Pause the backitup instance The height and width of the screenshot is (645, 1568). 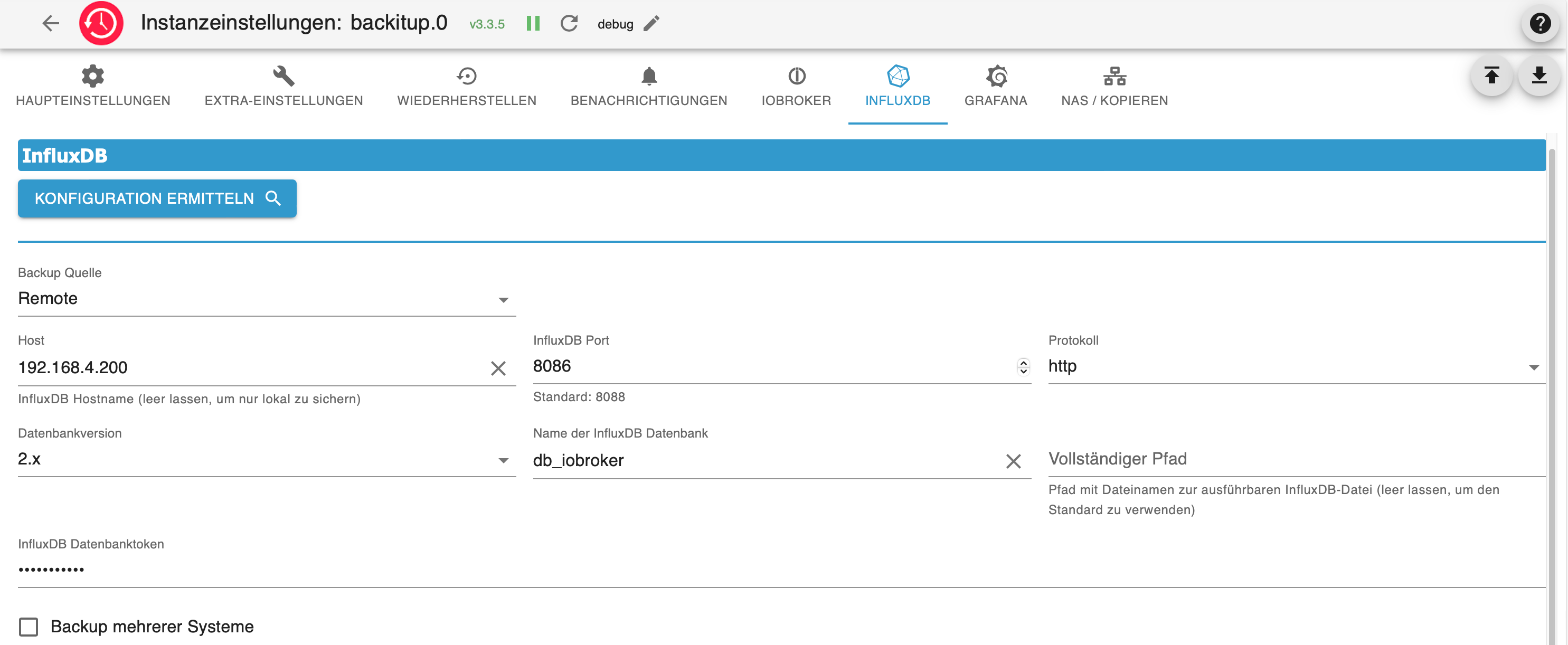tap(533, 24)
